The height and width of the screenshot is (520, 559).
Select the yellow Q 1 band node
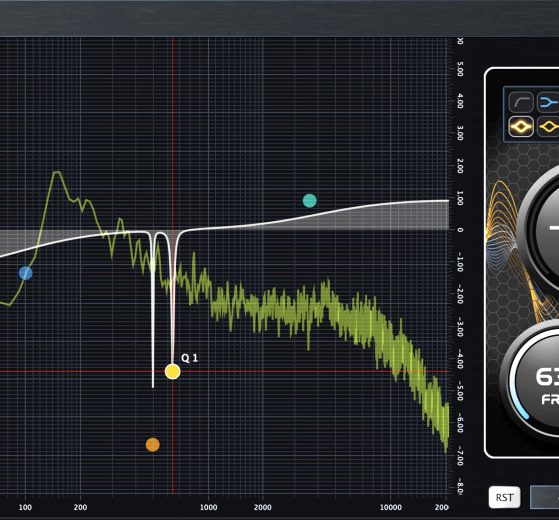point(173,372)
